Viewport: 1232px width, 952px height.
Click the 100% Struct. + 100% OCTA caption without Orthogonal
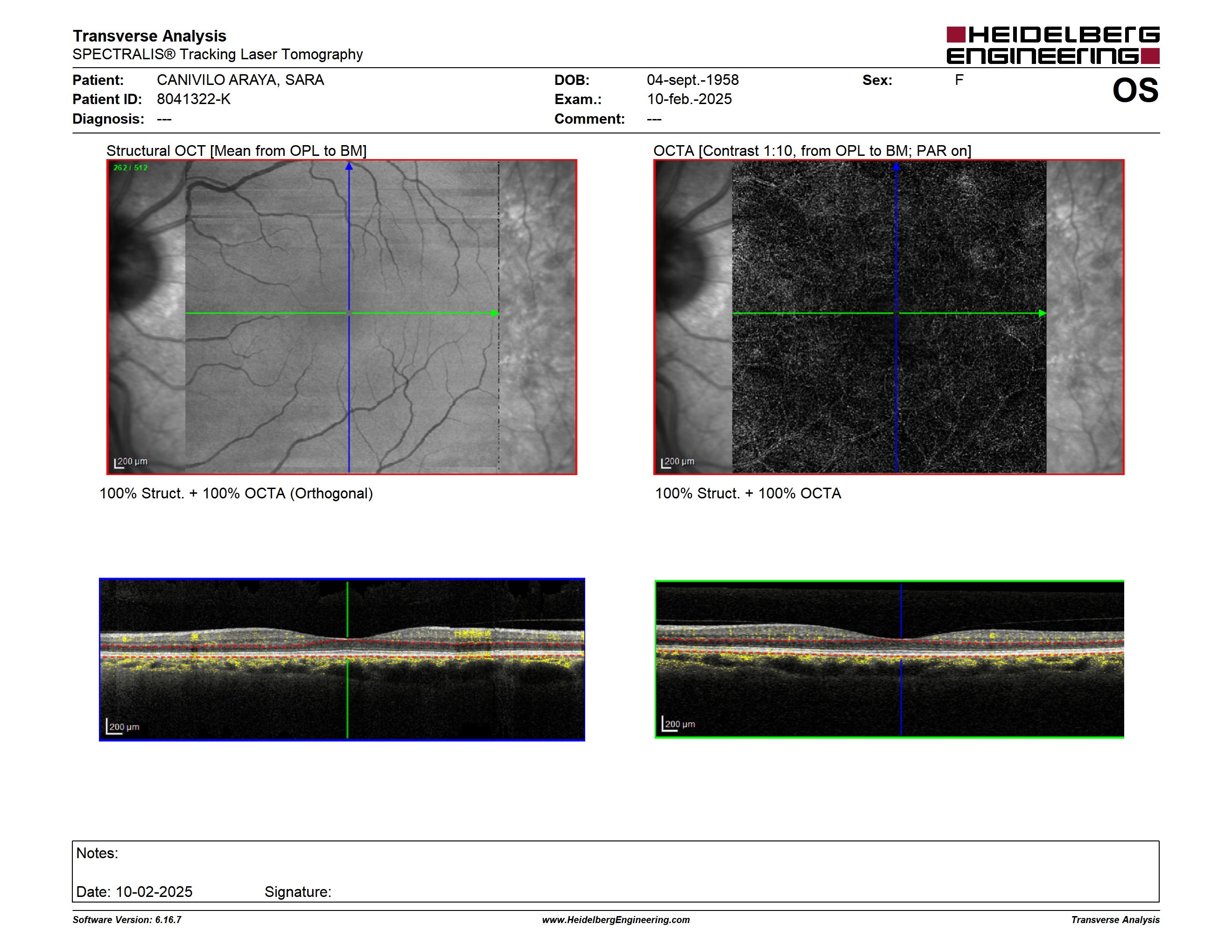pyautogui.click(x=748, y=493)
